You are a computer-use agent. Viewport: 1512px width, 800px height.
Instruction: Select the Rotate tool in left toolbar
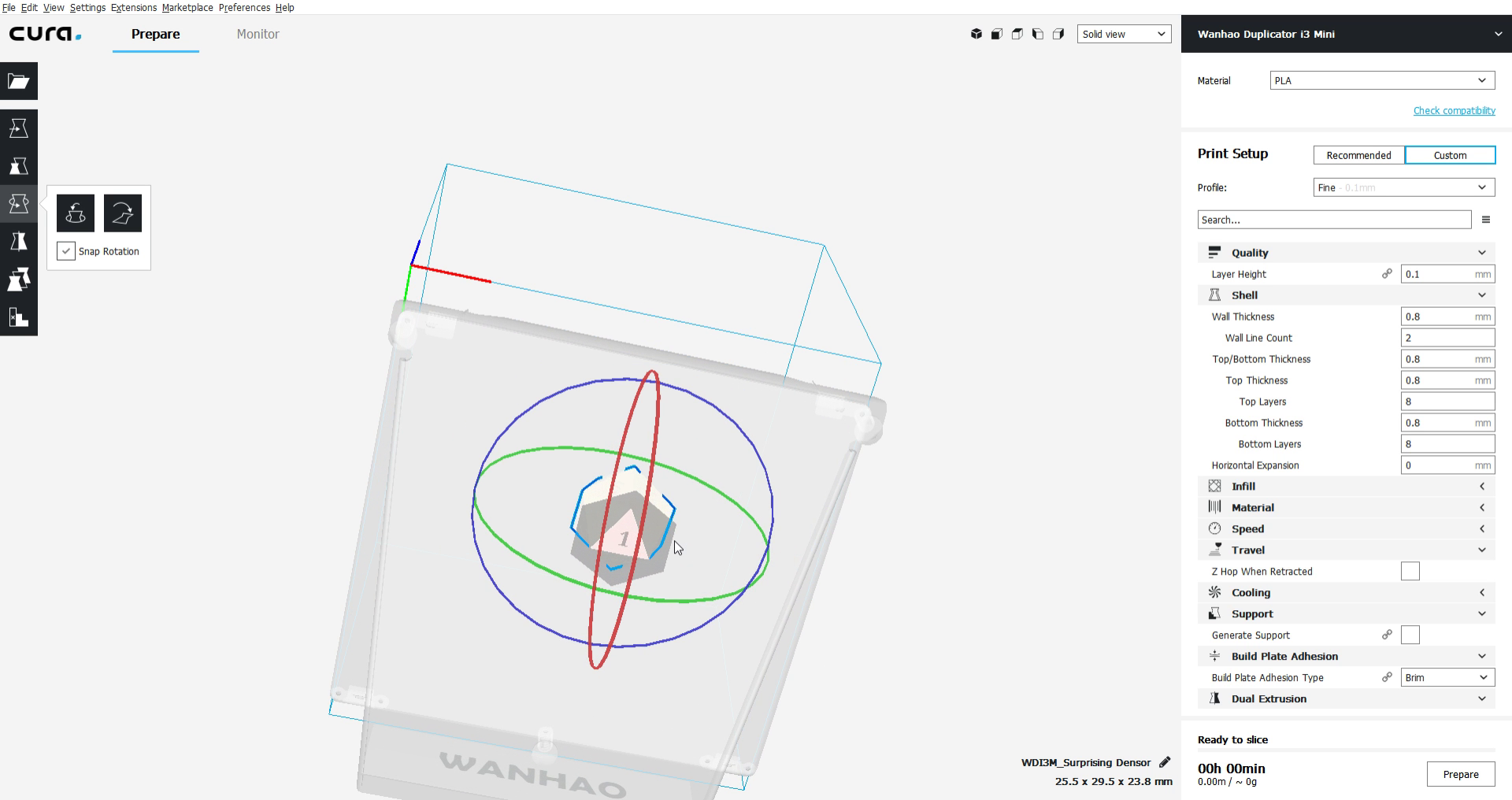coord(19,204)
